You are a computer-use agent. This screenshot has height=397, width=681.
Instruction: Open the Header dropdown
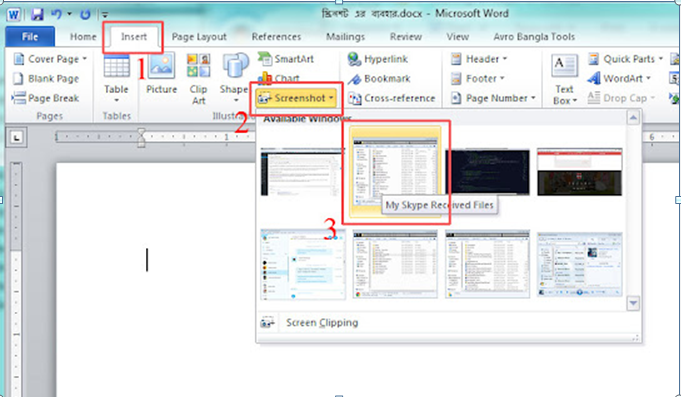479,59
